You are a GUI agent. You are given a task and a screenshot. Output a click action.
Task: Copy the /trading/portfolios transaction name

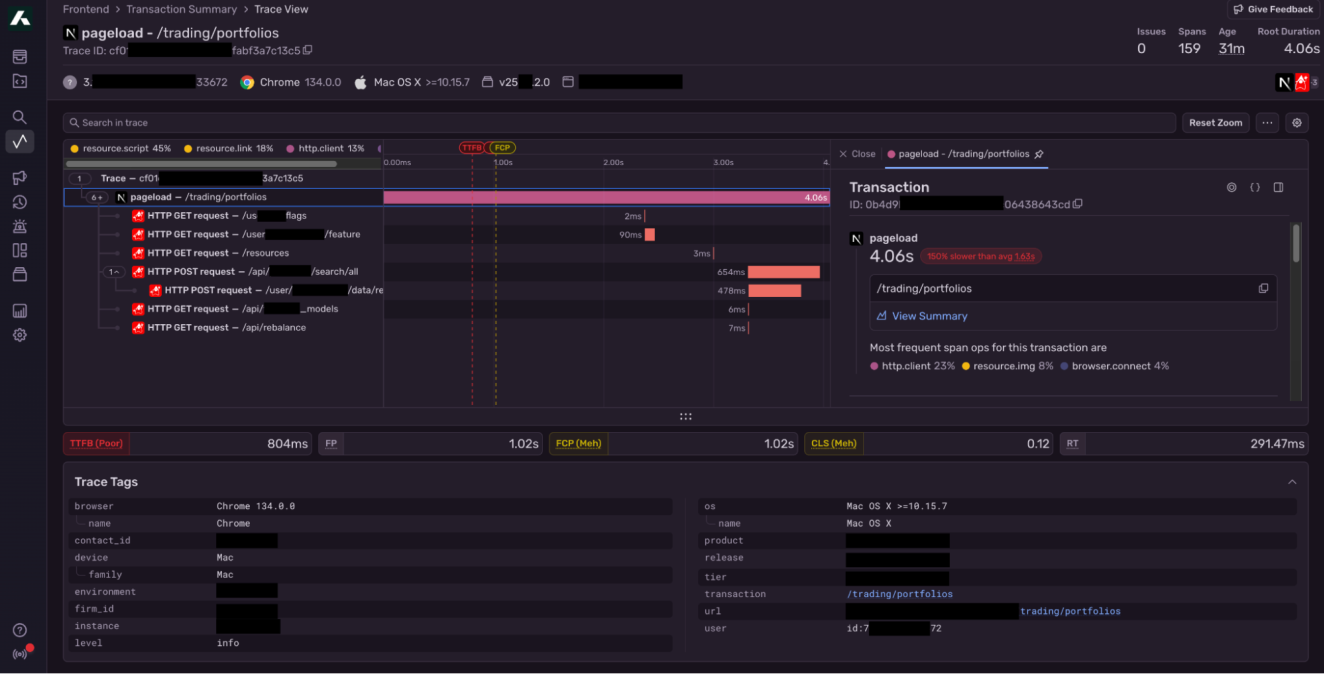(x=1263, y=289)
